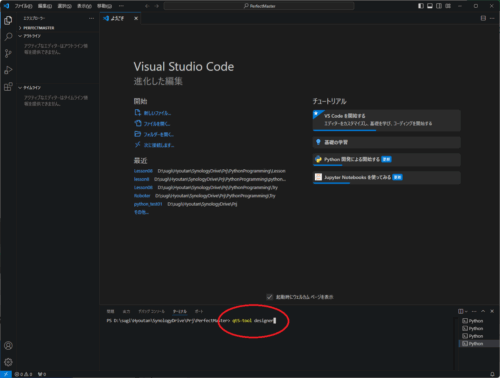This screenshot has width=500, height=378.
Task: Open the recent python_test01 project link
Action: 148,204
